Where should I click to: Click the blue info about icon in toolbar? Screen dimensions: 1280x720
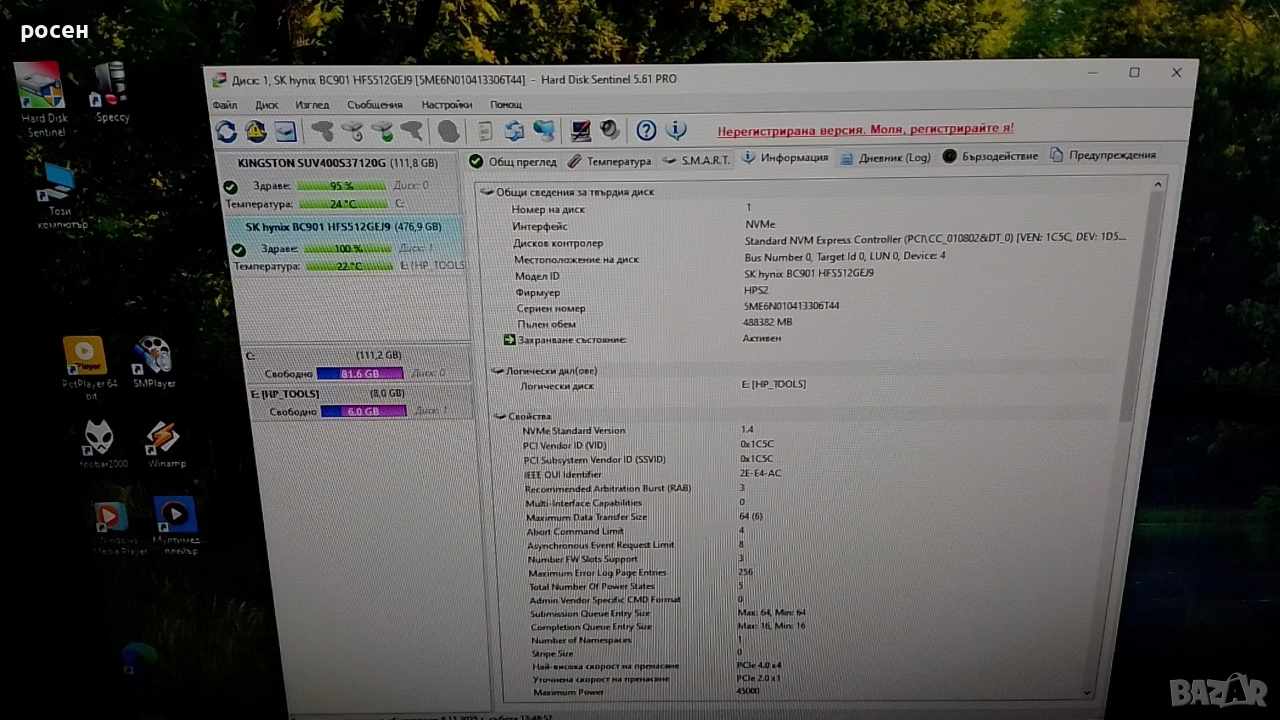(676, 130)
